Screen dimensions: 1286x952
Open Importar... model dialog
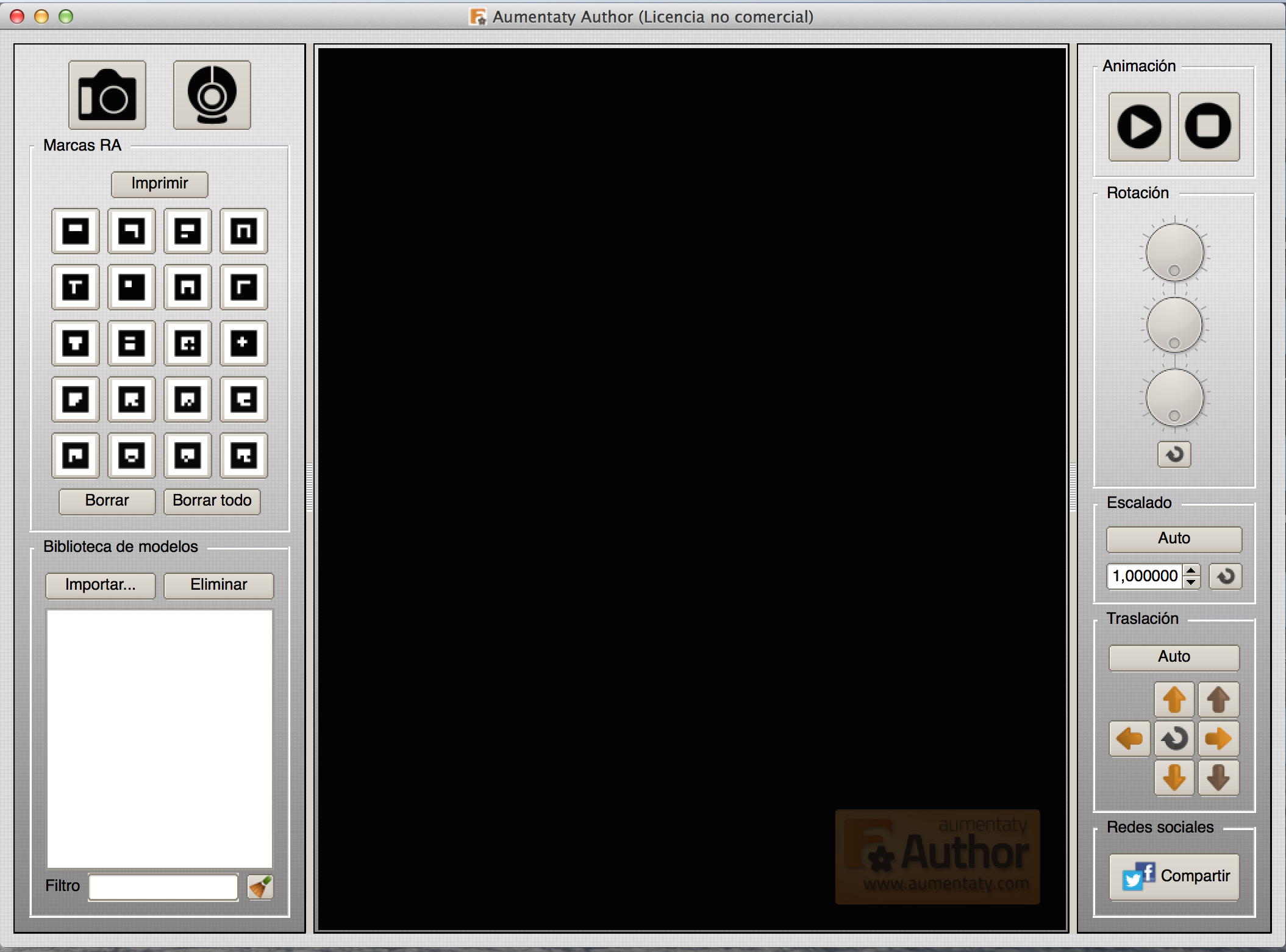101,585
